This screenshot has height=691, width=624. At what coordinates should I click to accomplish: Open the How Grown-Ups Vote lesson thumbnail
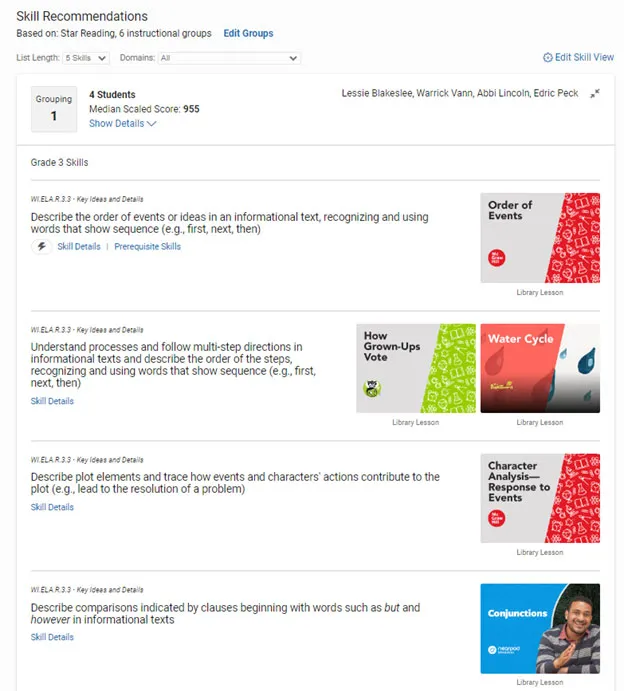[x=416, y=368]
